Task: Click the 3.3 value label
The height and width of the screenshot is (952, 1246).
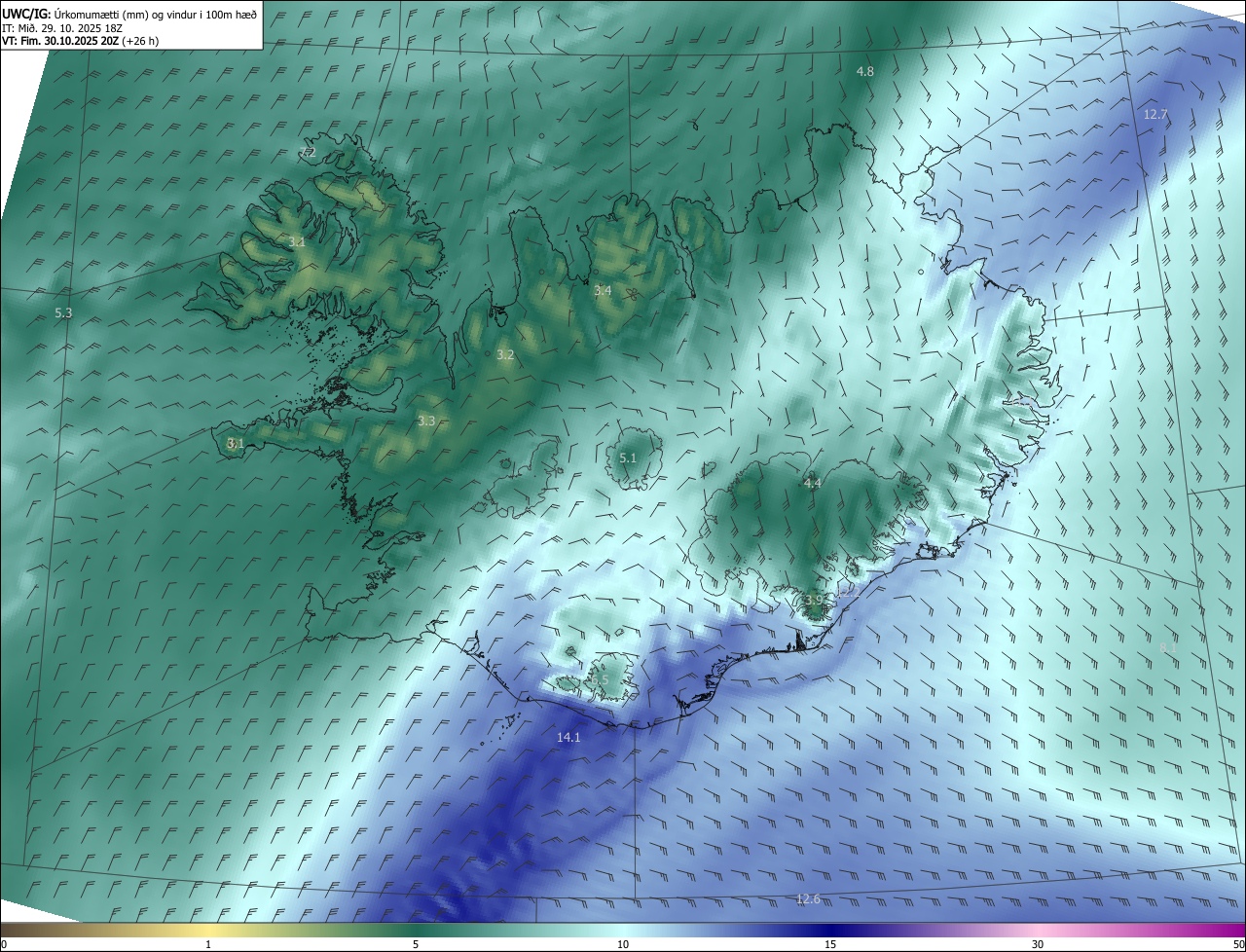Action: (426, 421)
